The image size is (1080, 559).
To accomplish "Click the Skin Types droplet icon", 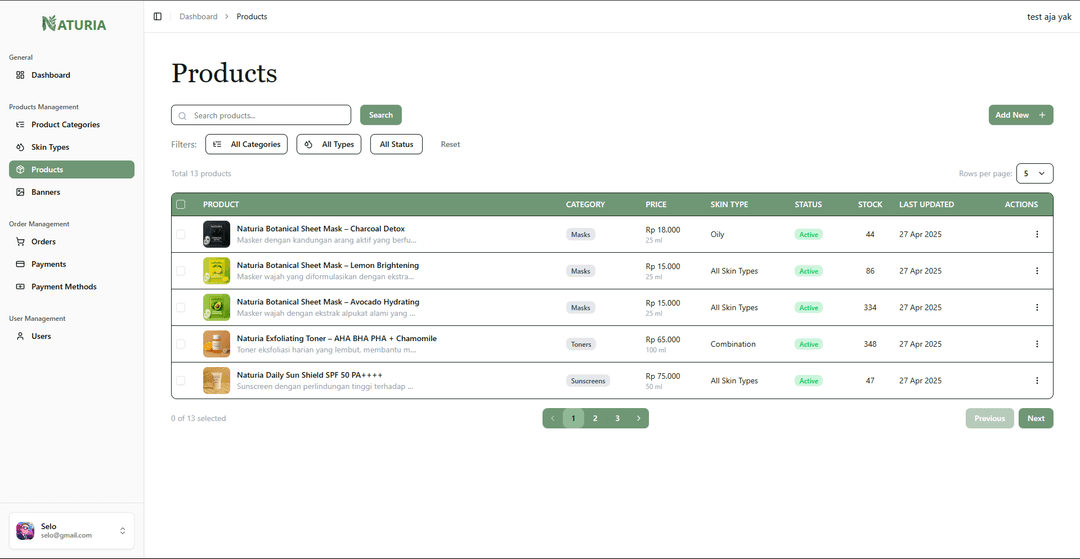I will coord(20,147).
